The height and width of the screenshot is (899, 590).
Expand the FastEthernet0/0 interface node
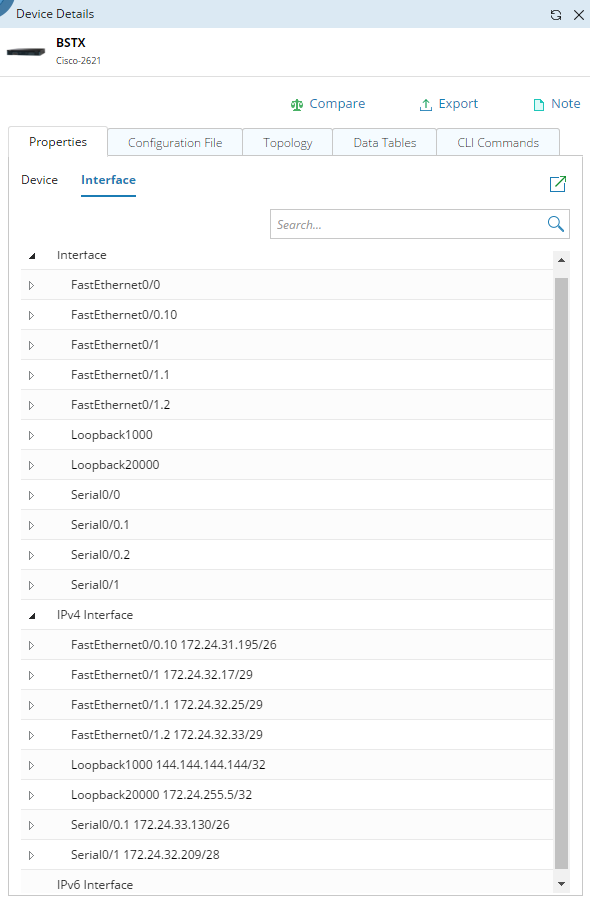[32, 285]
